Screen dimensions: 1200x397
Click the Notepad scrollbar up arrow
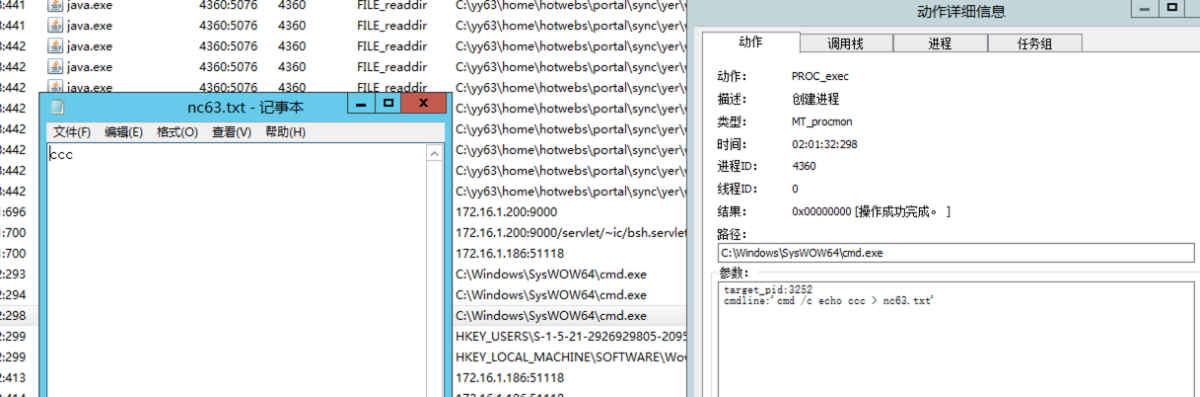click(x=434, y=154)
